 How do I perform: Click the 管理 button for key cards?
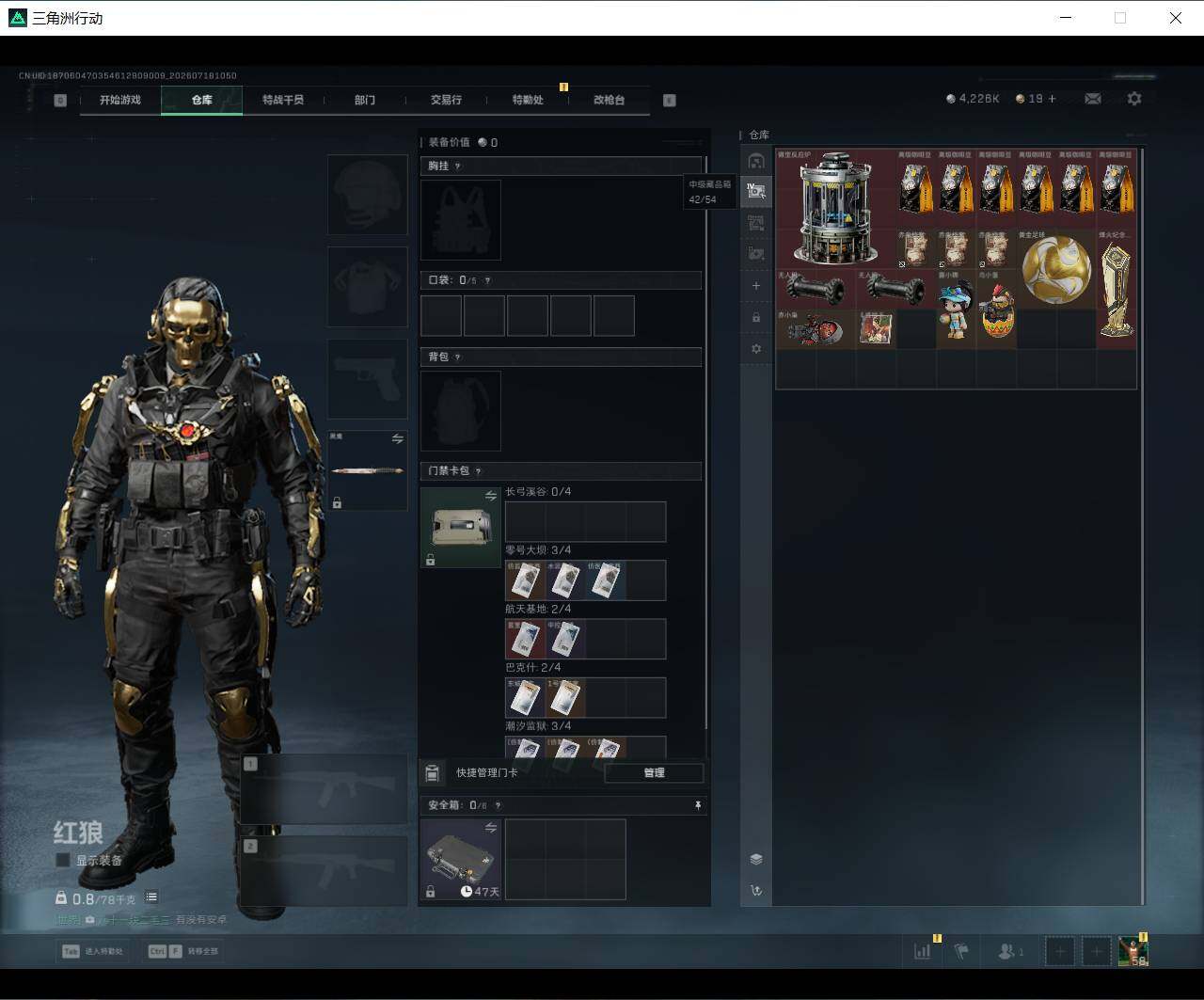click(654, 773)
